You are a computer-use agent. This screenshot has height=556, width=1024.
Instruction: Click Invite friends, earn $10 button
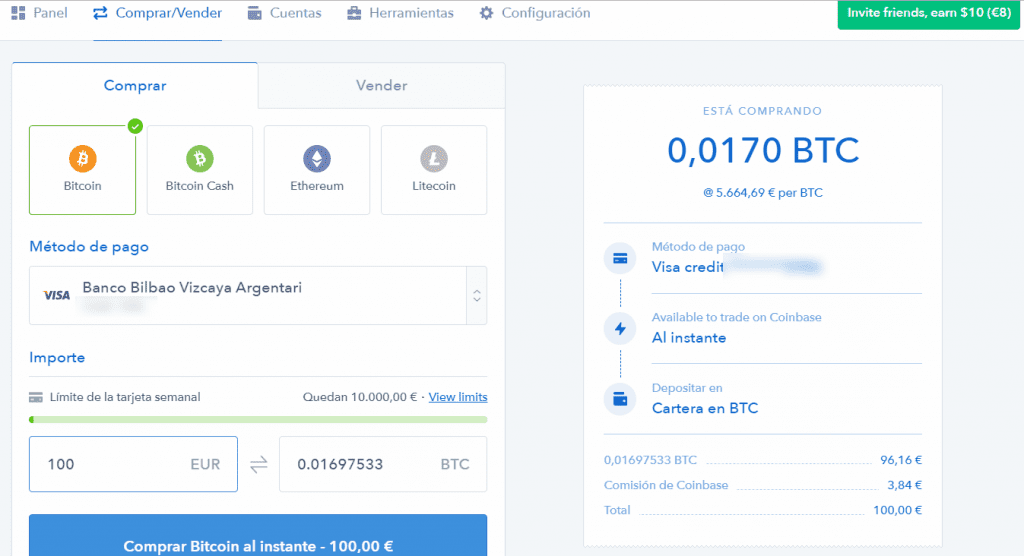click(929, 14)
